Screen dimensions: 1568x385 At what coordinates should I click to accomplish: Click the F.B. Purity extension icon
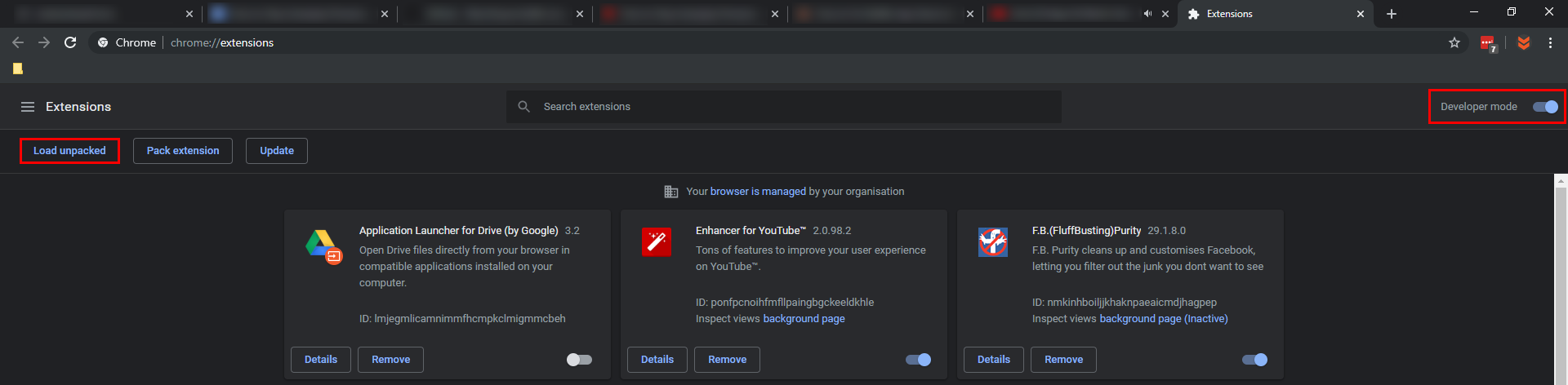(993, 242)
